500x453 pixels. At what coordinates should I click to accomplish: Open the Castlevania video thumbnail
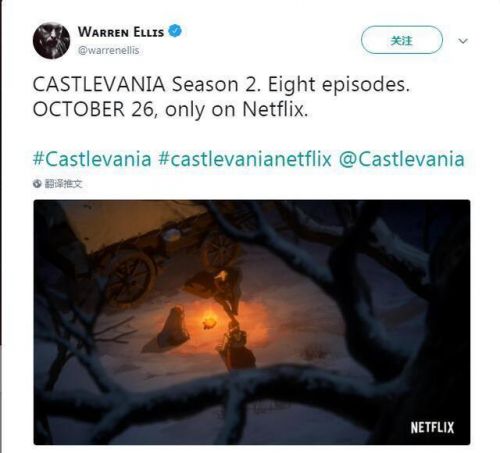(x=252, y=322)
